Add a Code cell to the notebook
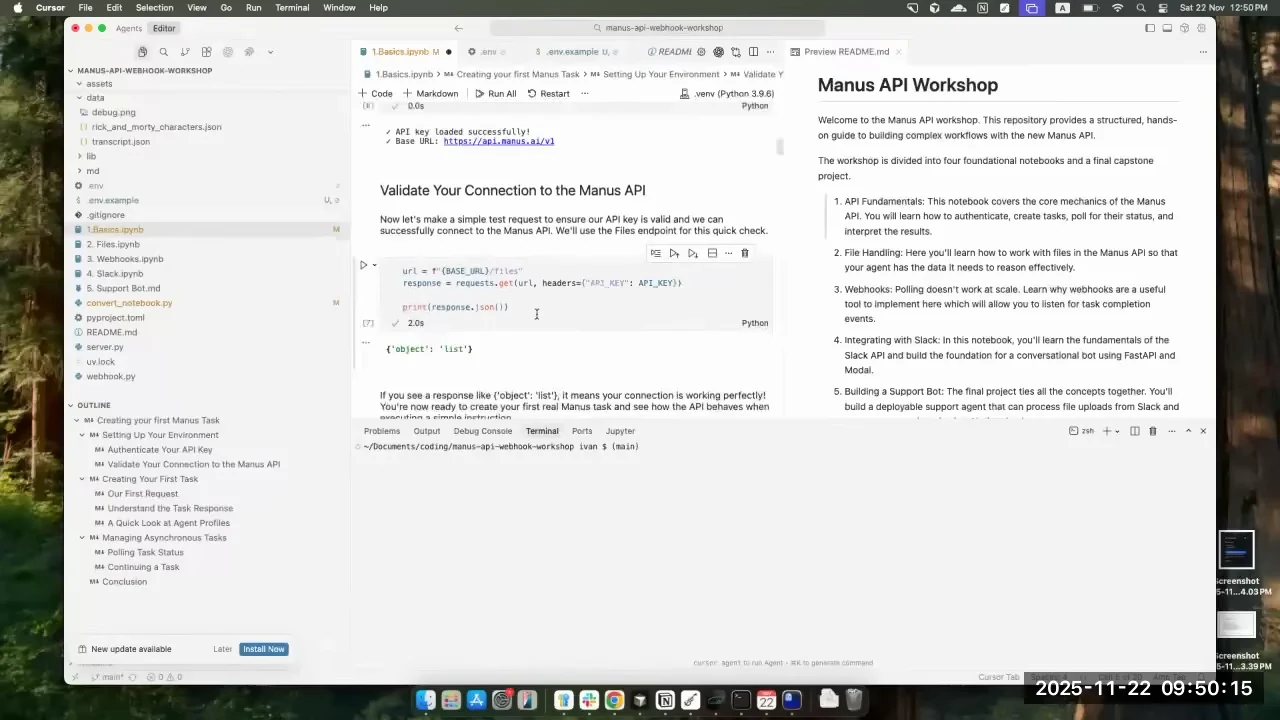The image size is (1280, 720). click(376, 93)
